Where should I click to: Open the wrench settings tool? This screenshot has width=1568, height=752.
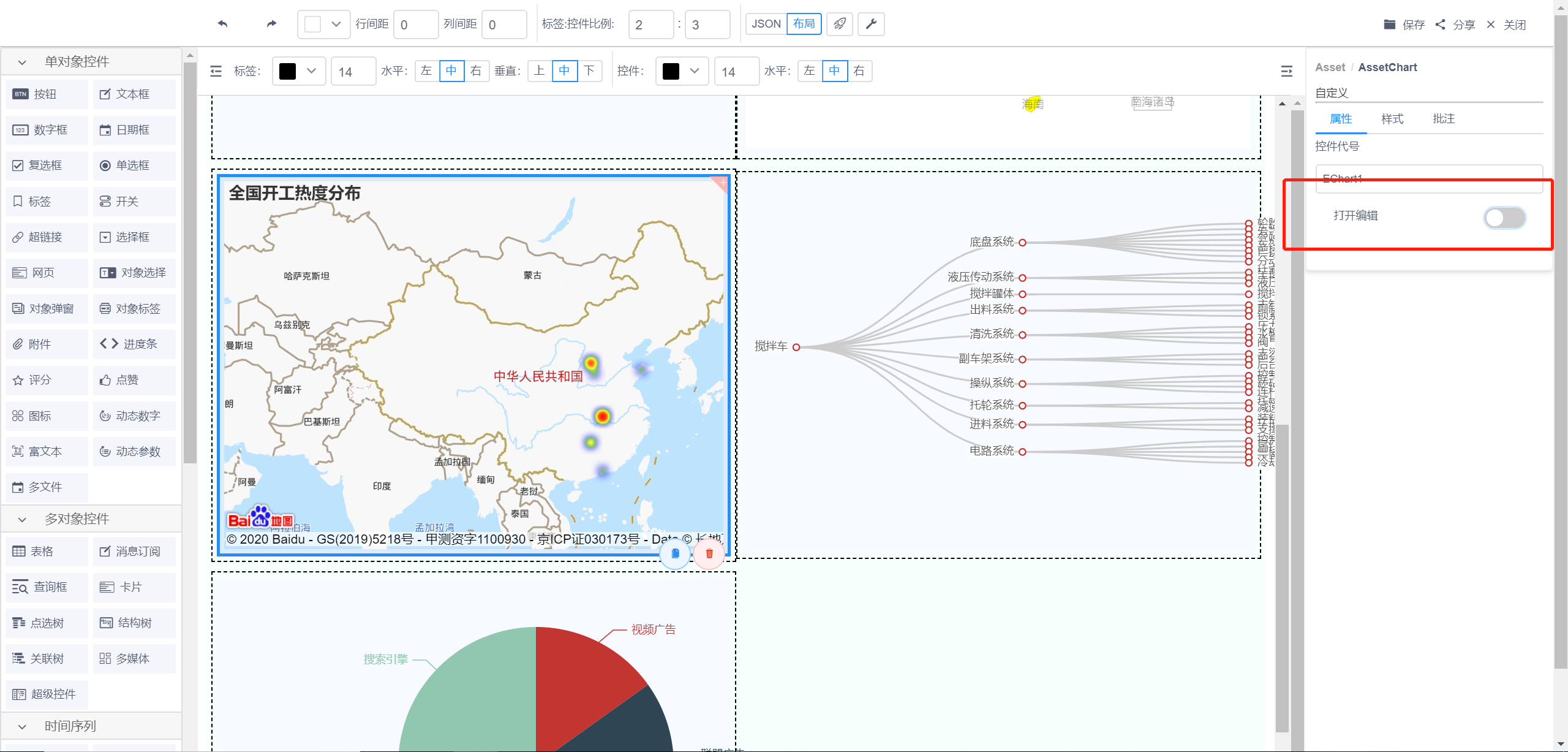(x=871, y=24)
